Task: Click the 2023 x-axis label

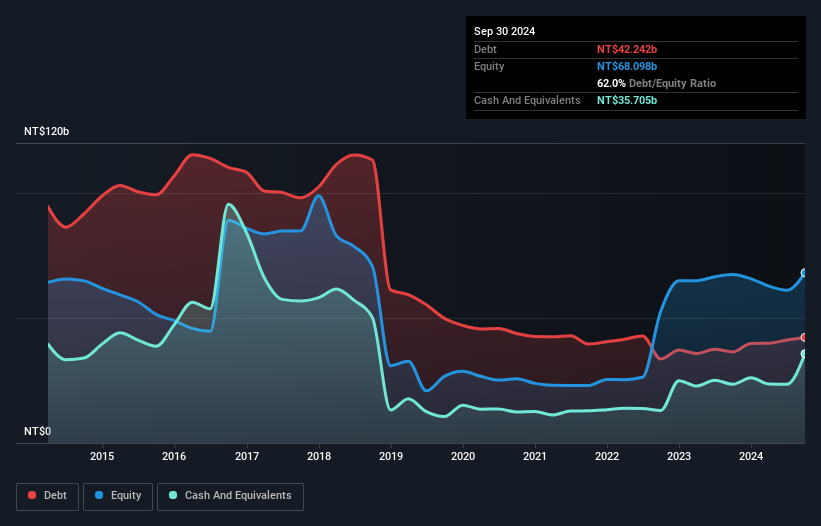Action: click(679, 456)
